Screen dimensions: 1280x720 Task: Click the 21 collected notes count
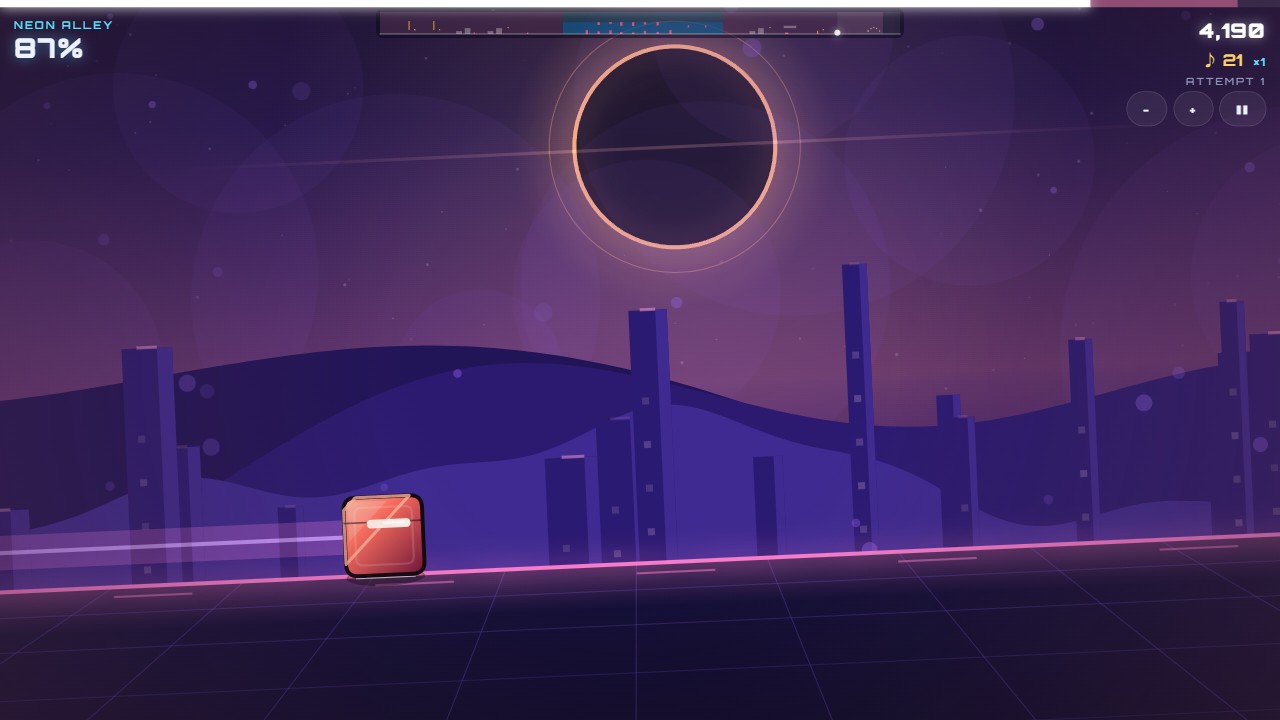point(1233,61)
